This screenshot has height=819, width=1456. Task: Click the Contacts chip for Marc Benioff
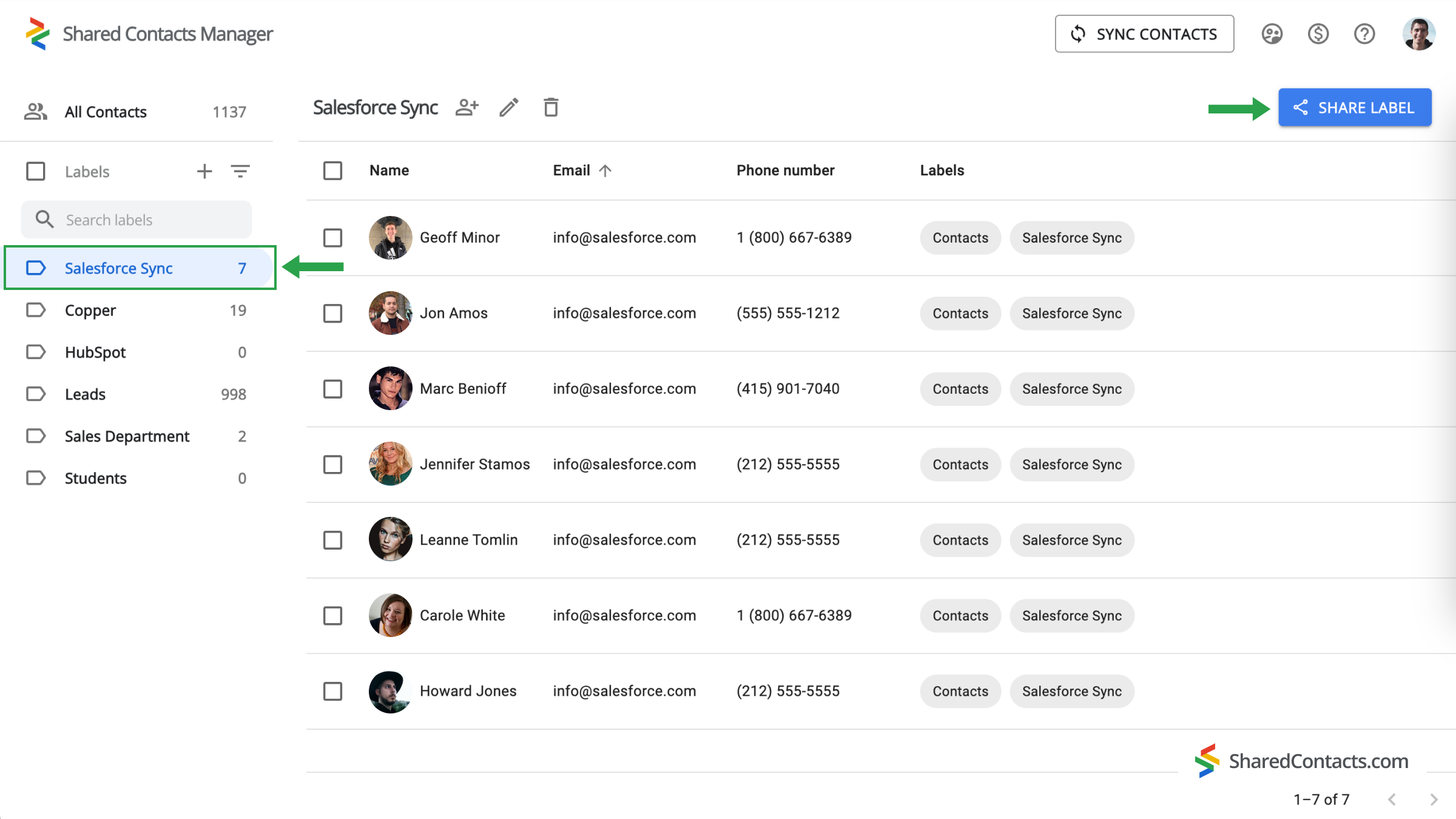coord(960,389)
